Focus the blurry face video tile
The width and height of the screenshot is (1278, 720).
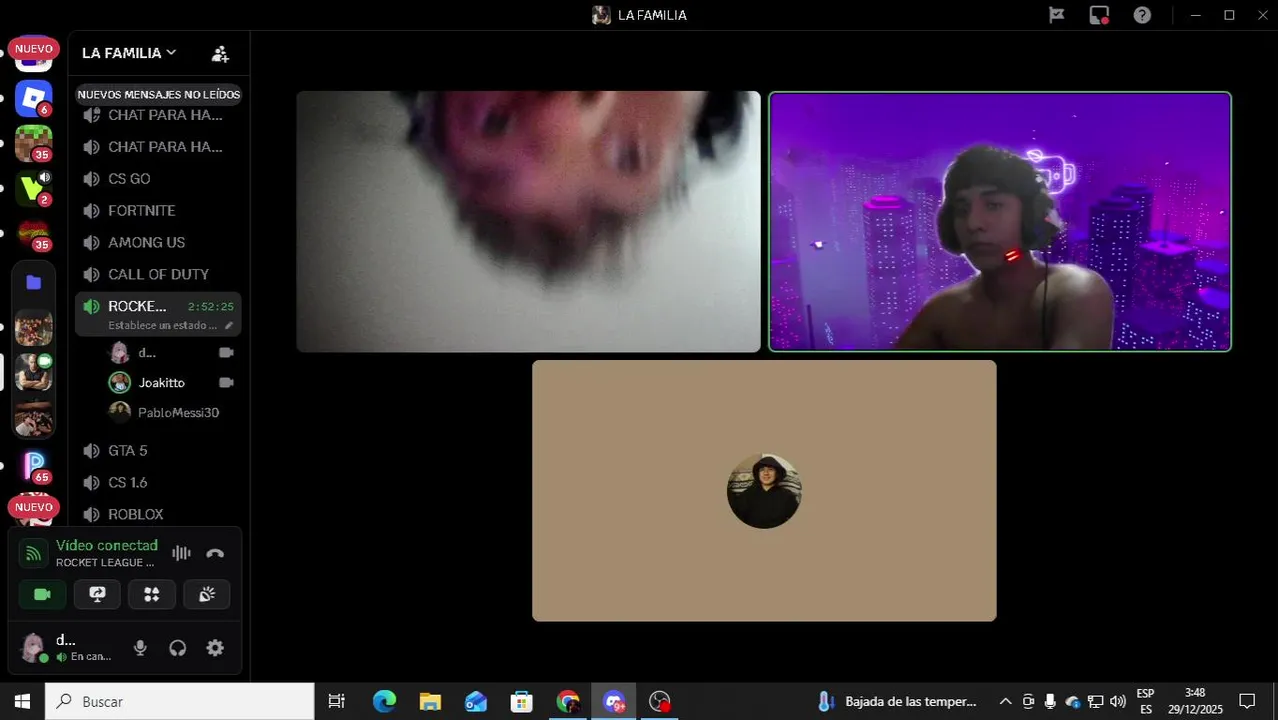point(528,222)
